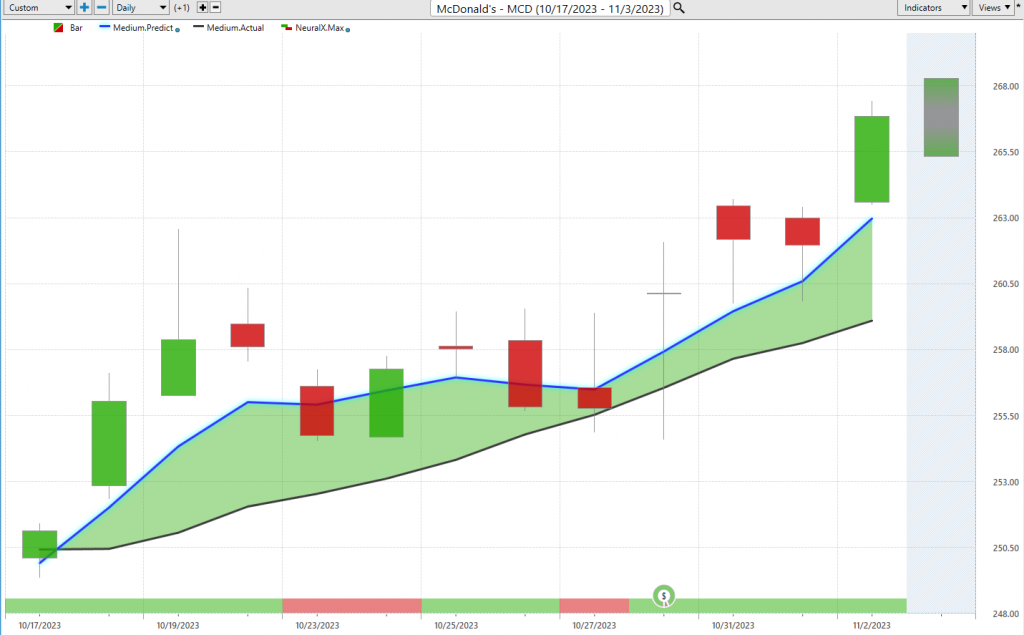The height and width of the screenshot is (635, 1024).
Task: Click the shaded forecast candle for 11/3/2023
Action: tap(941, 118)
